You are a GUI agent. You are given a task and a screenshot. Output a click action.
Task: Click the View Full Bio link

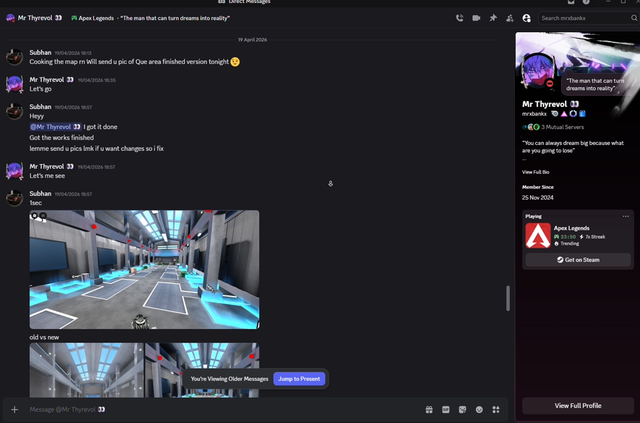click(536, 172)
